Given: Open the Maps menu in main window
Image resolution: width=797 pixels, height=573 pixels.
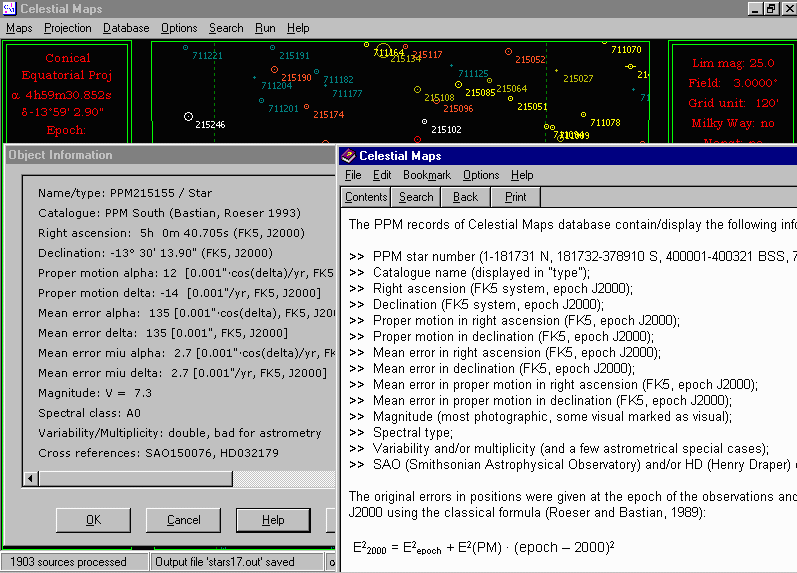Looking at the screenshot, I should [19, 28].
